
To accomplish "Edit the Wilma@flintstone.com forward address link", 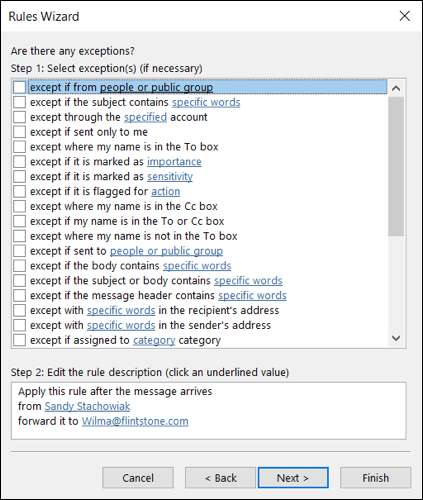I will pyautogui.click(x=135, y=421).
